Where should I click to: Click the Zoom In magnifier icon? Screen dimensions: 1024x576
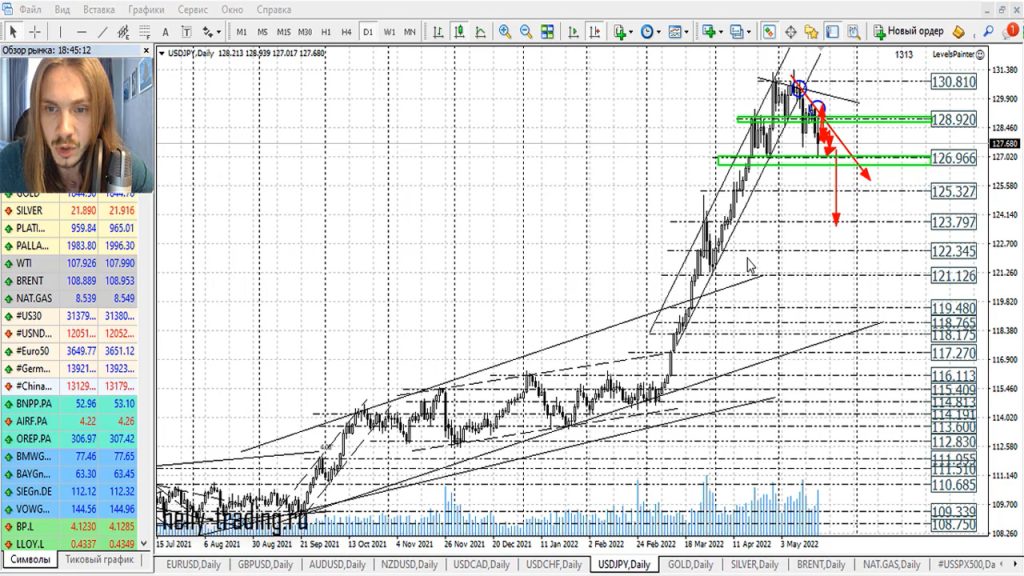(505, 32)
